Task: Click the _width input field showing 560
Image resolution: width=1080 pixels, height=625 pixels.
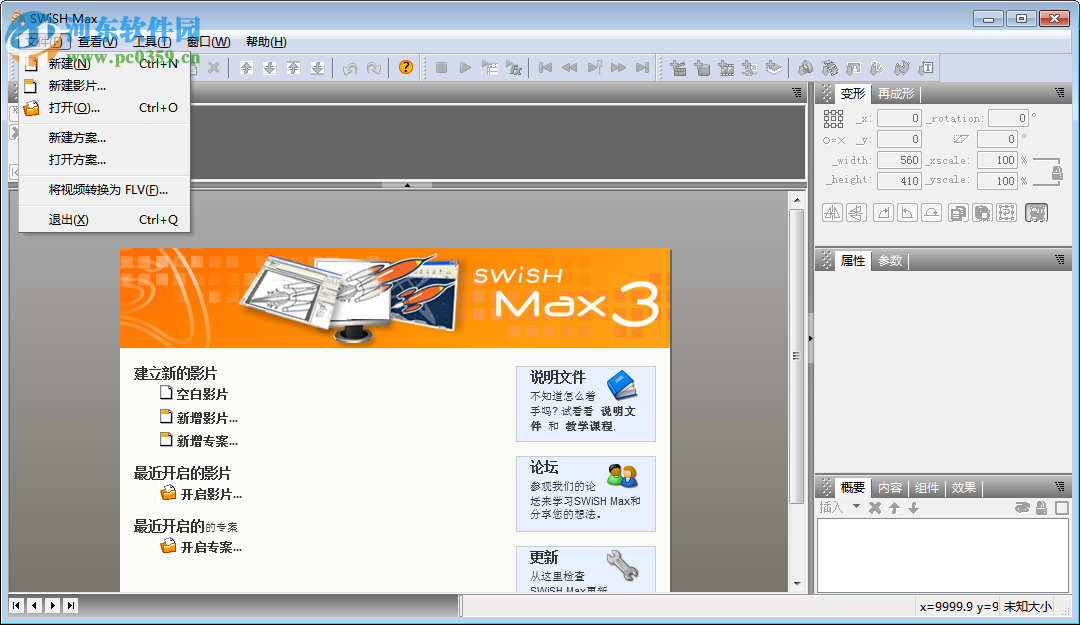Action: pos(898,160)
